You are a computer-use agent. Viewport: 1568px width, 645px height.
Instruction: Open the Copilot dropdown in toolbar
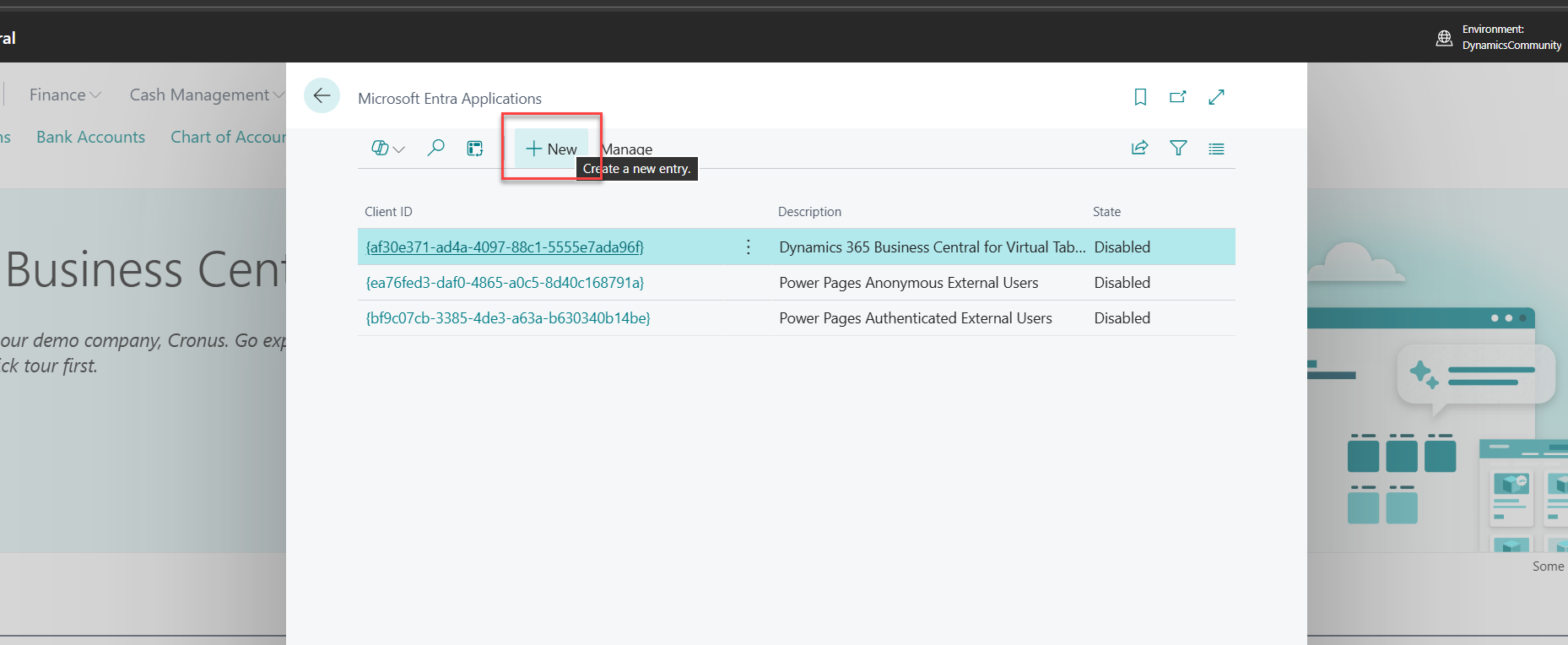click(x=388, y=149)
